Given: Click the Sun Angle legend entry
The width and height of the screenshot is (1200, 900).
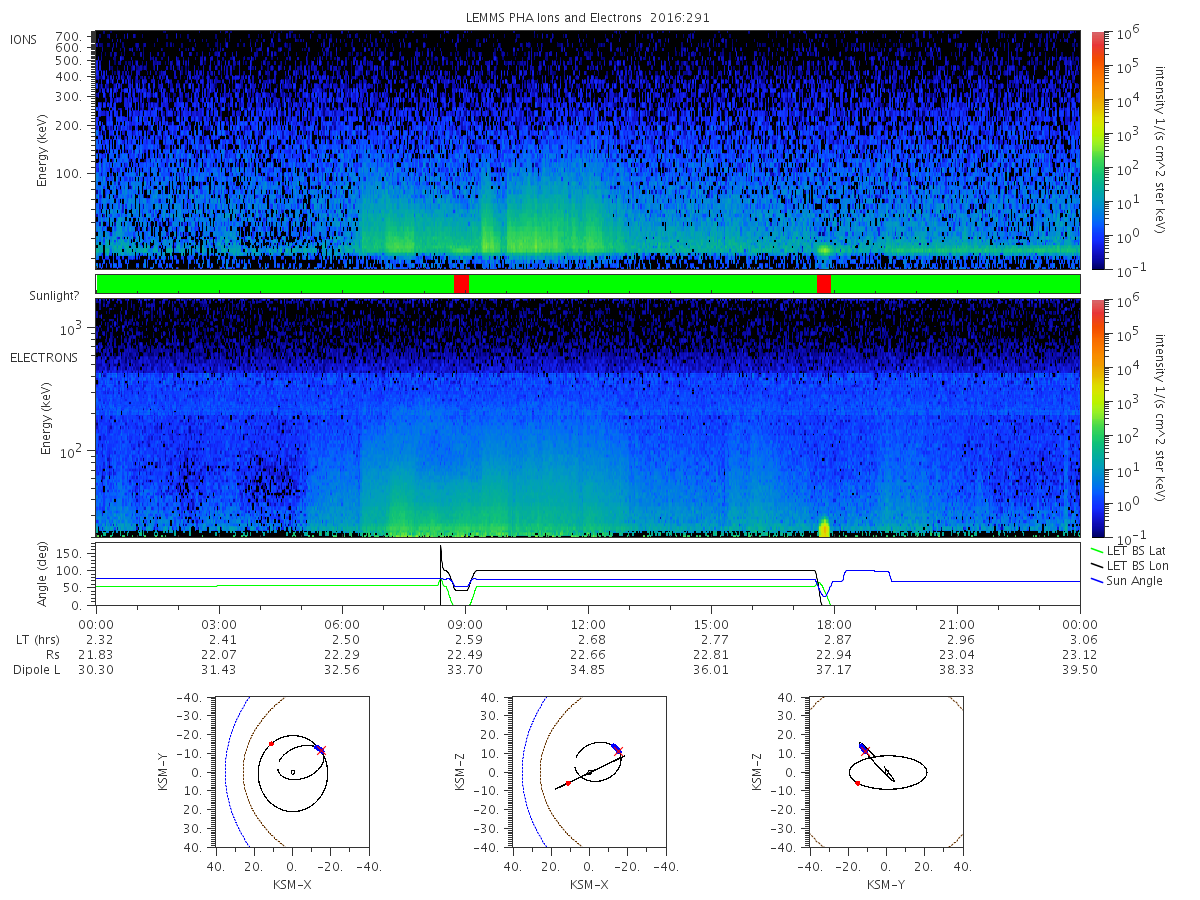Looking at the screenshot, I should pos(1126,581).
